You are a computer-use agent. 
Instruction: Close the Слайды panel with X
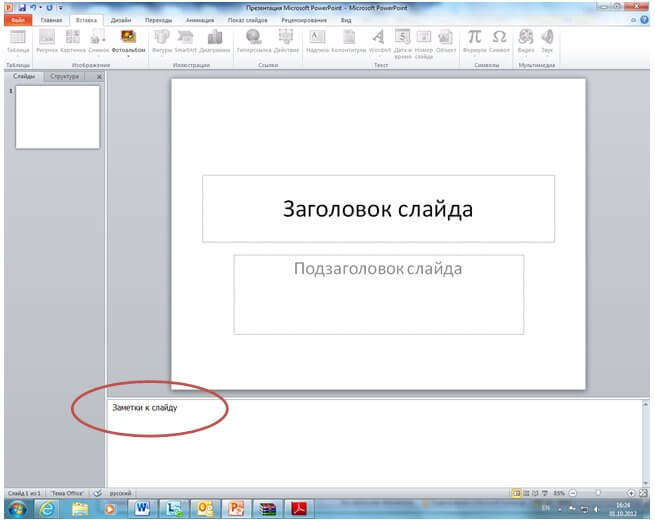pyautogui.click(x=98, y=76)
